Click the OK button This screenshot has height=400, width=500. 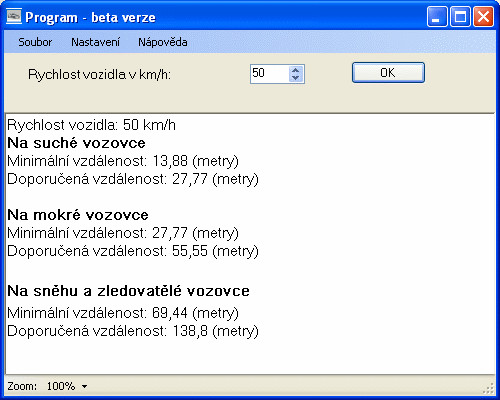coord(388,73)
